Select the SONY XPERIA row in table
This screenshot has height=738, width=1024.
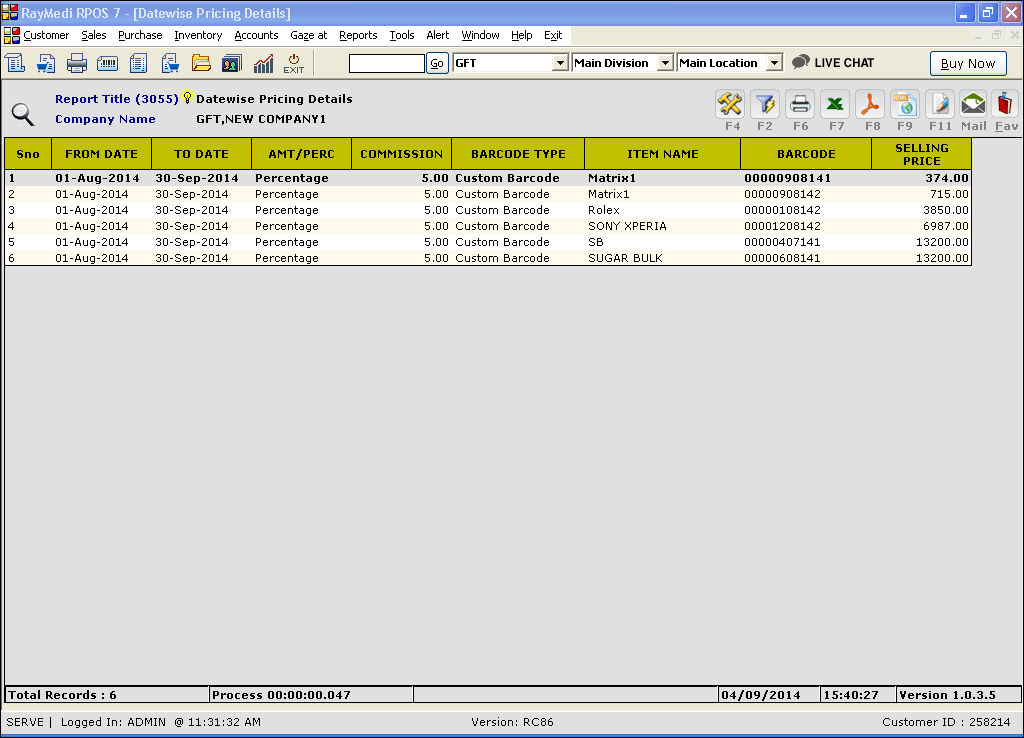click(627, 226)
